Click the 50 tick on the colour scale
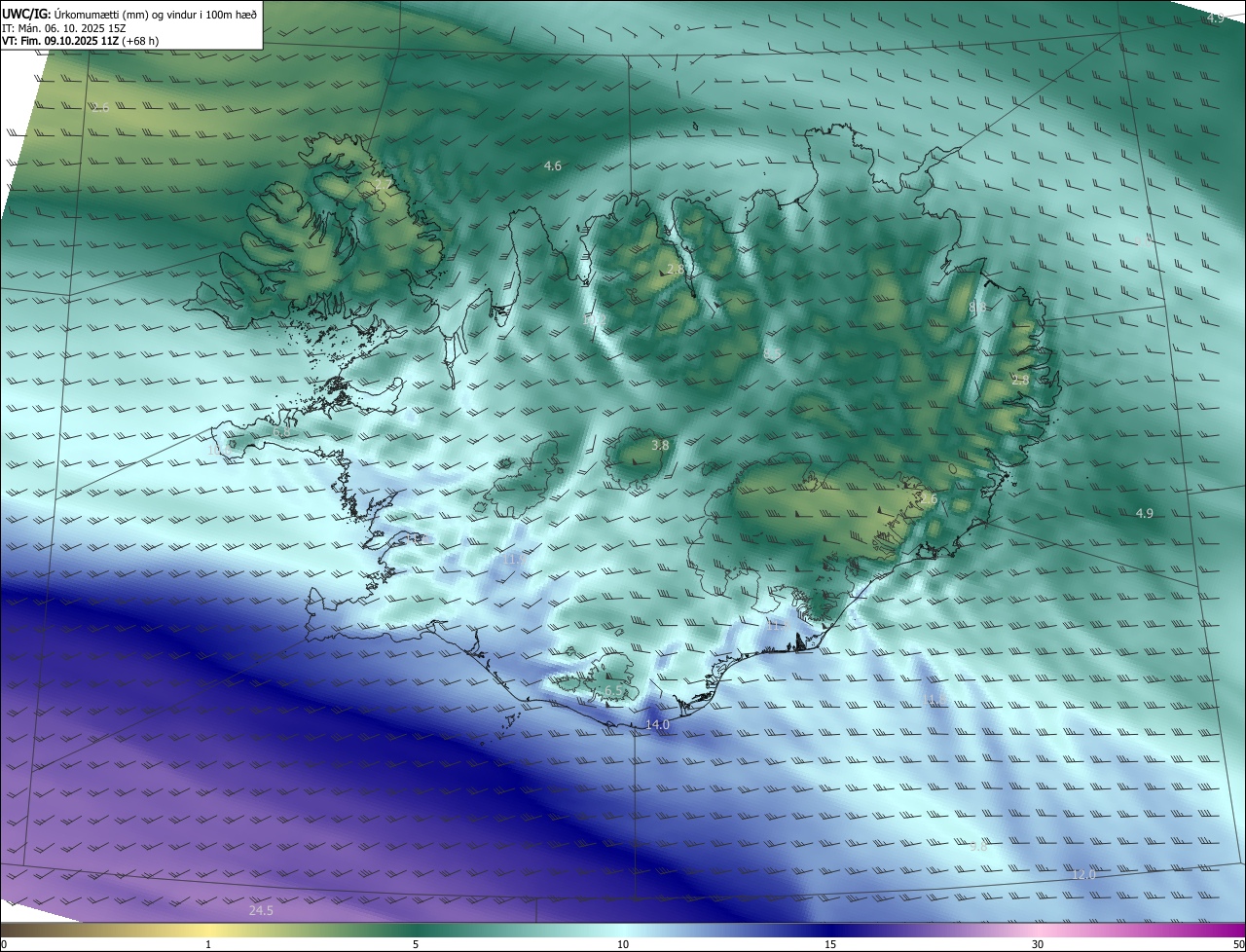Image resolution: width=1246 pixels, height=952 pixels. [1238, 944]
